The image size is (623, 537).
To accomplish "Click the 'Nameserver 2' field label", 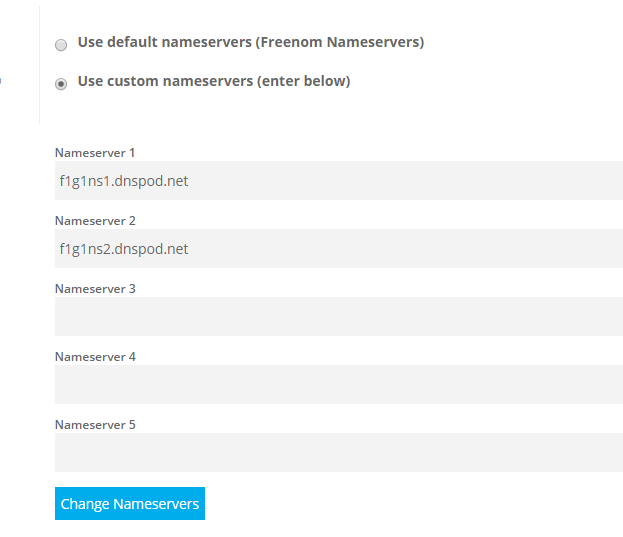I will point(95,221).
